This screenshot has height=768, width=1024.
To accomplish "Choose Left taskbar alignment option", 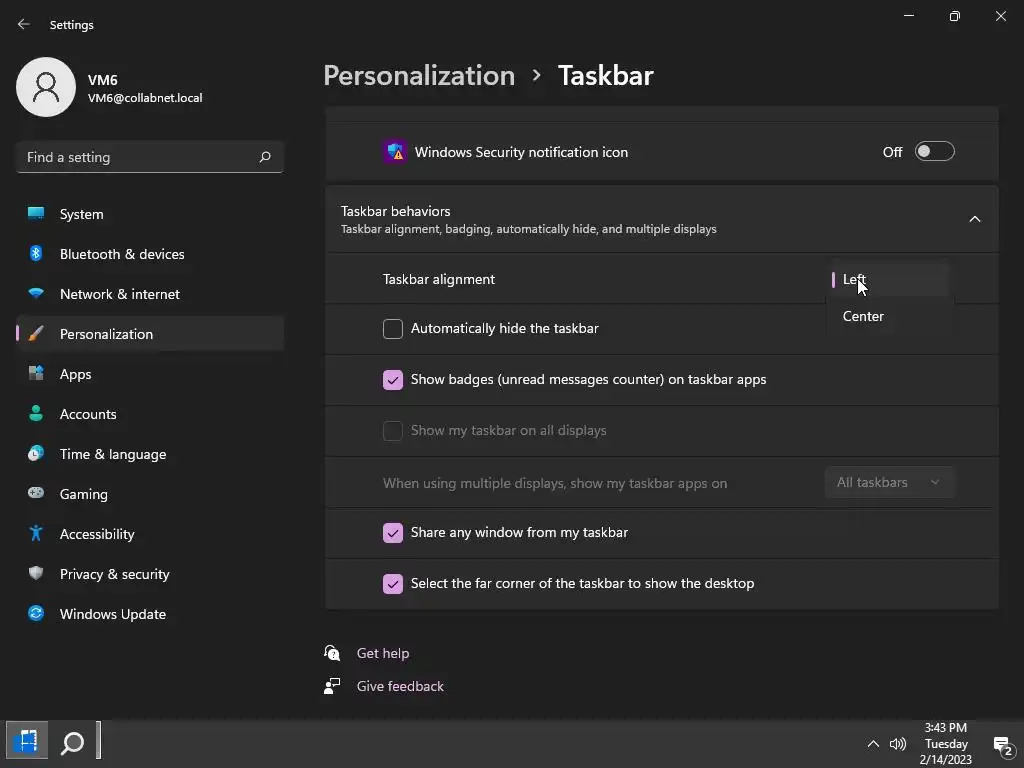I will click(889, 280).
